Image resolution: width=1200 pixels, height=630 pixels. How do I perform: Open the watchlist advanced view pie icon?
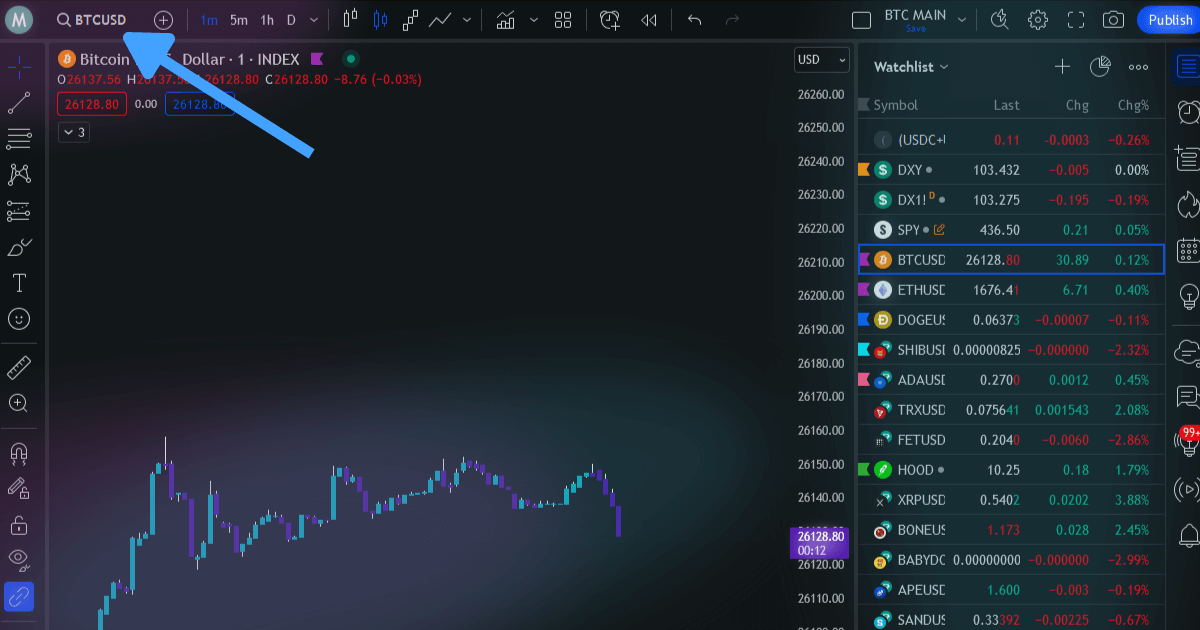(1100, 67)
